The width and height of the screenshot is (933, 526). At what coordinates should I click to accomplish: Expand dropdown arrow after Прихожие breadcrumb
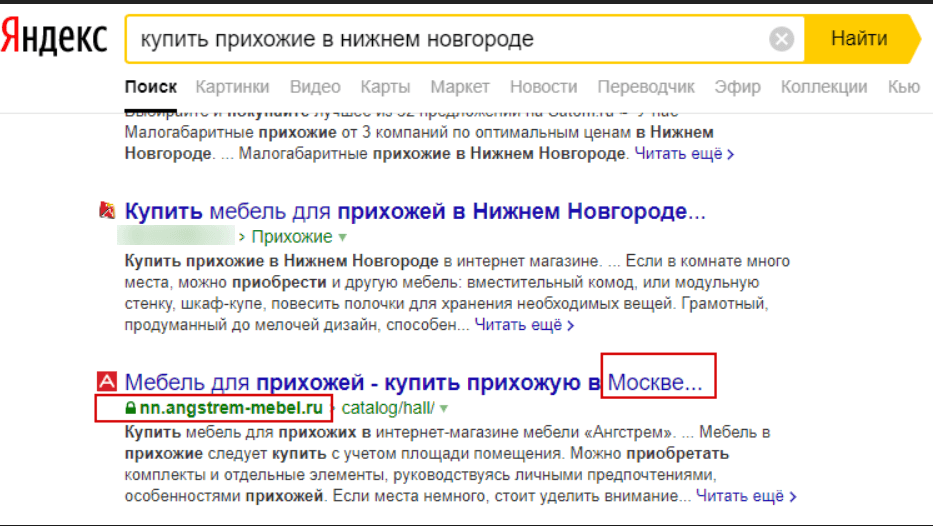pyautogui.click(x=343, y=237)
